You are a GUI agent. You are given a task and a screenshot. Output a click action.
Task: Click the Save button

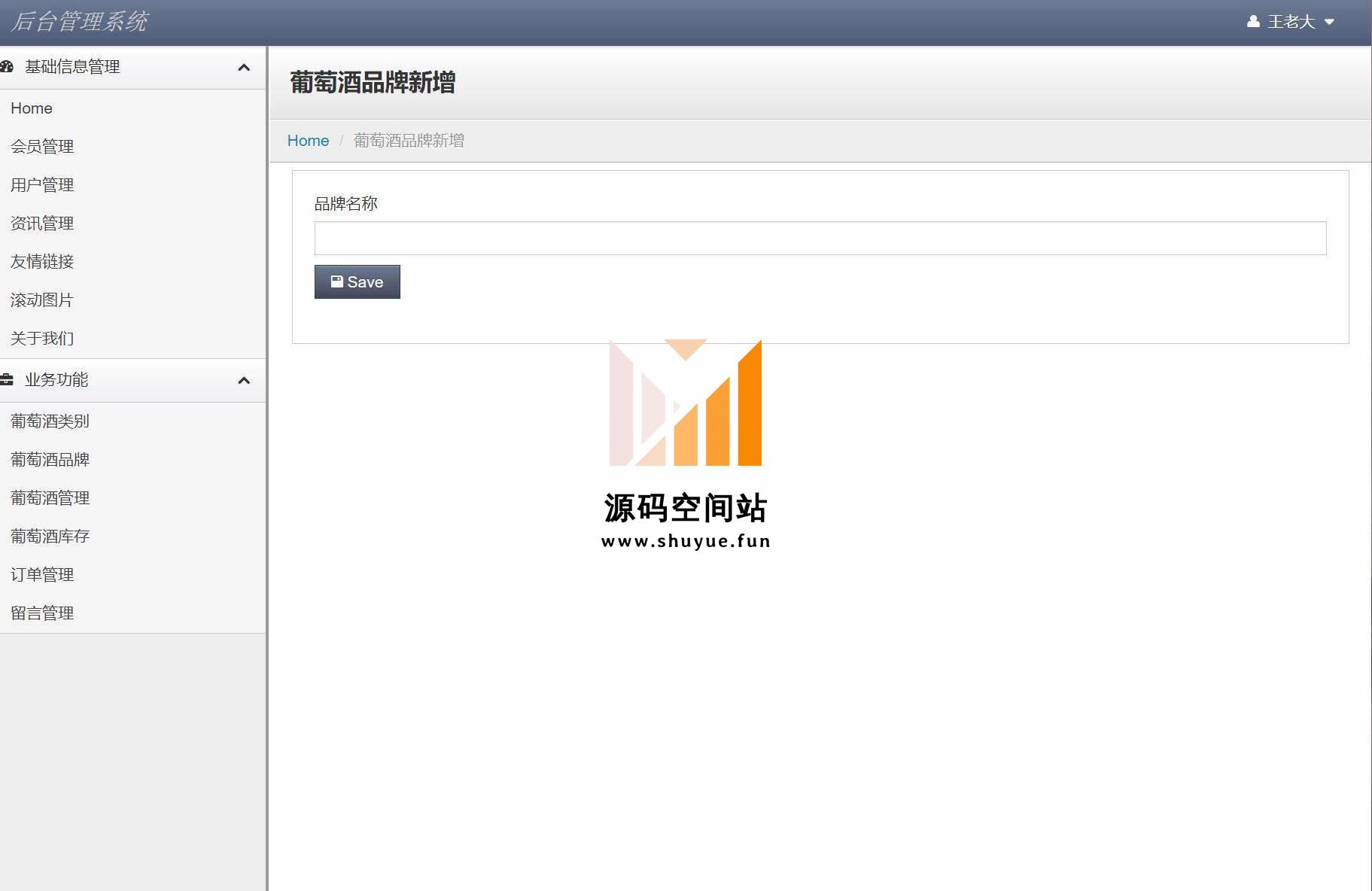point(357,281)
